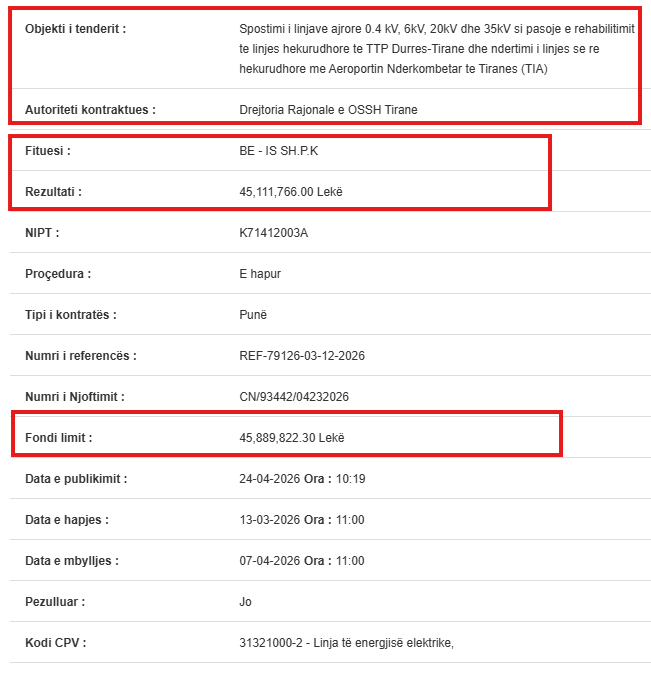Click the "Objekti i tenderit" label
The width and height of the screenshot is (651, 693).
(x=76, y=29)
